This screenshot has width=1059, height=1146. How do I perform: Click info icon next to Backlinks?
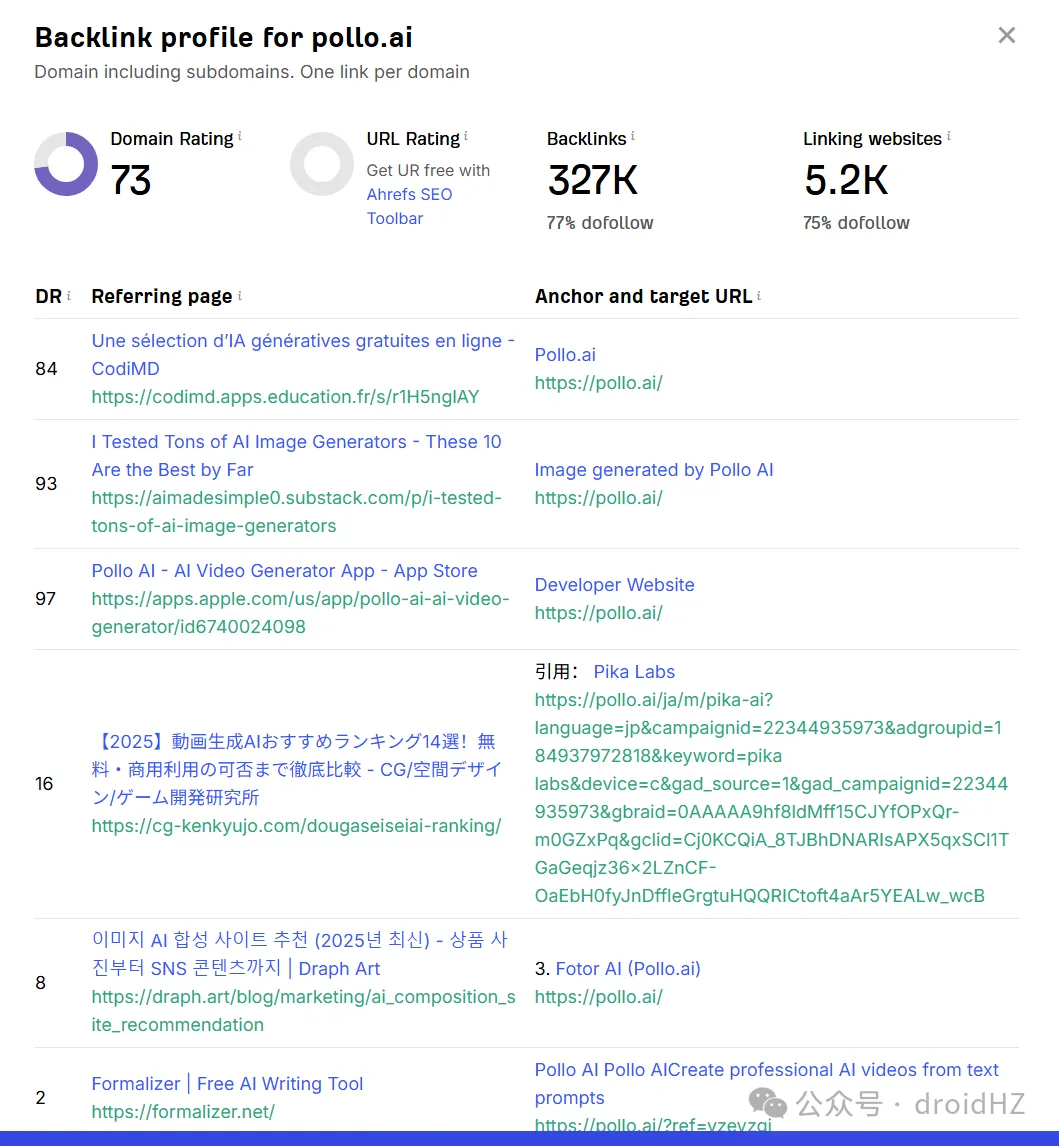coord(633,136)
